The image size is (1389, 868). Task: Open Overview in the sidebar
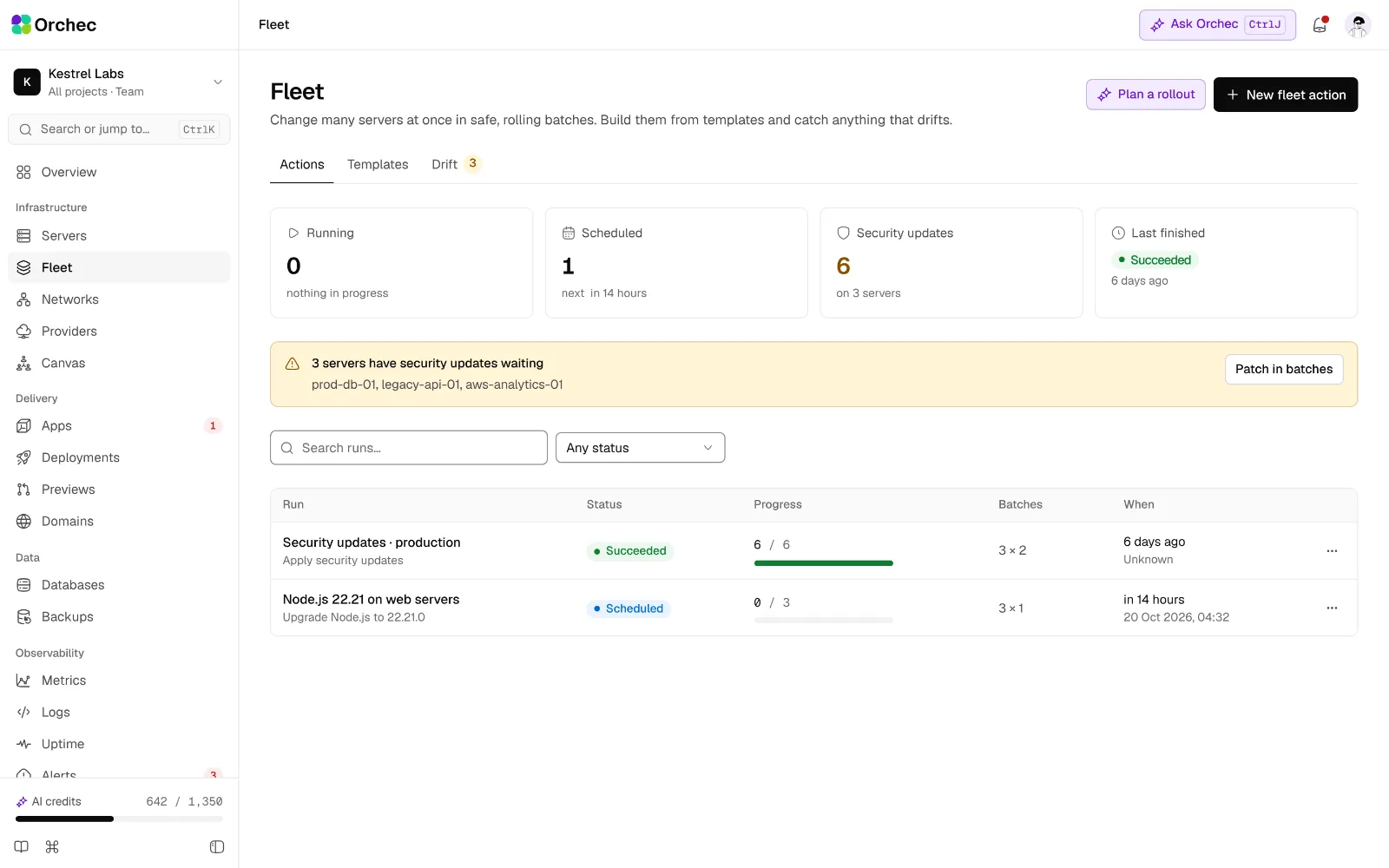coord(119,172)
